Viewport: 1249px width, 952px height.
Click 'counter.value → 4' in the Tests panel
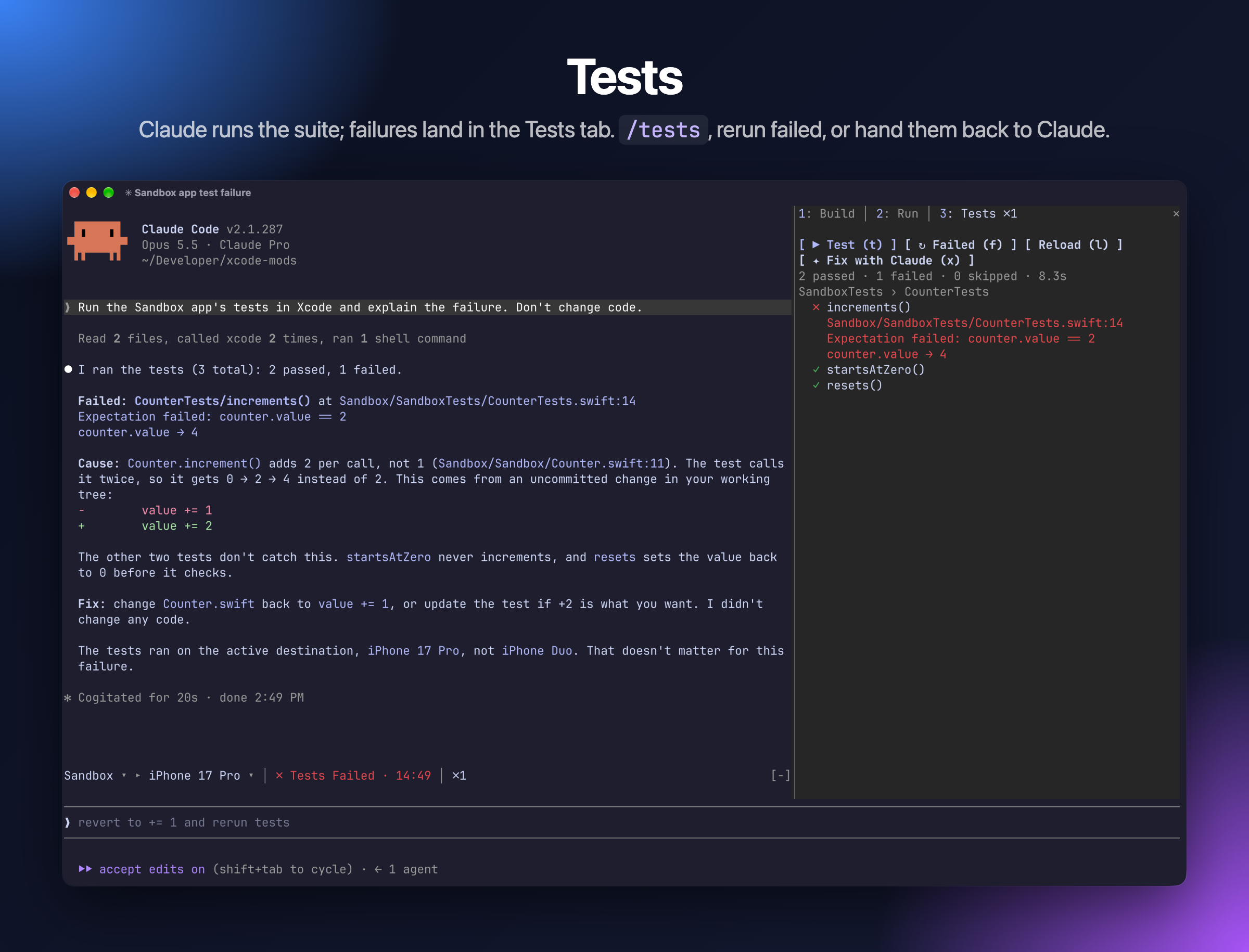click(x=887, y=354)
